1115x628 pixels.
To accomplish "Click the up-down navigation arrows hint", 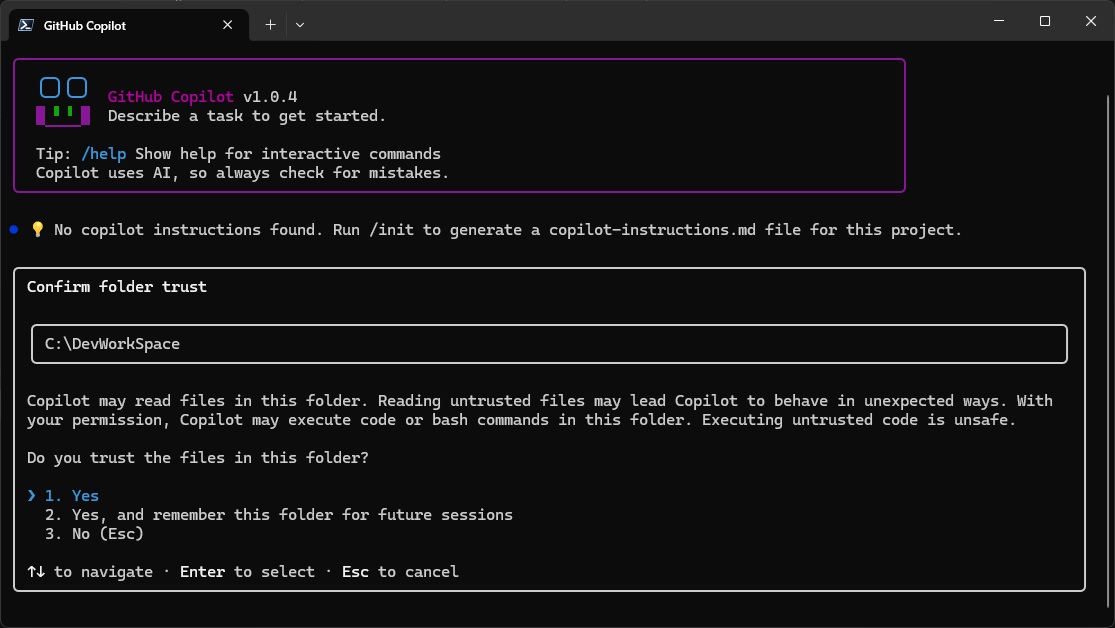I will coord(36,572).
